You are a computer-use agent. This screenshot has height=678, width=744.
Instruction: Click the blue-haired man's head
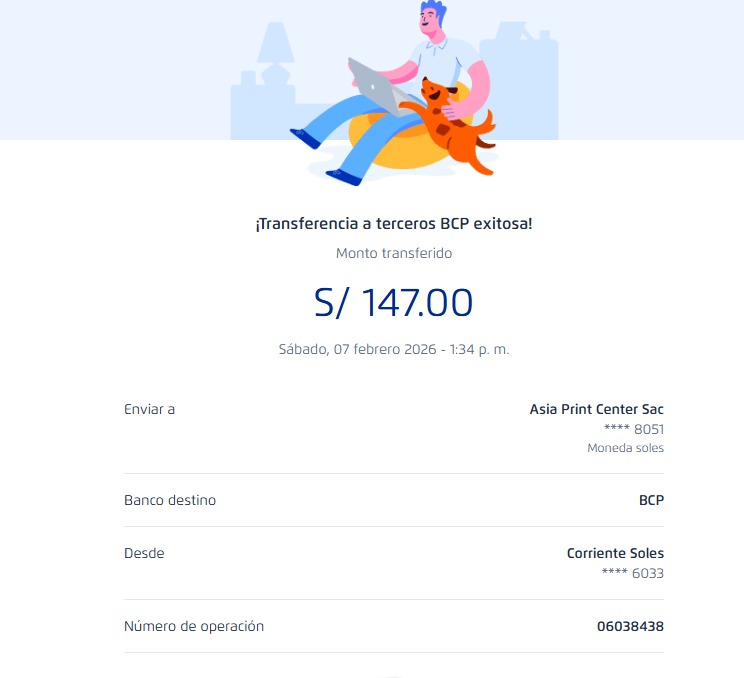[434, 20]
